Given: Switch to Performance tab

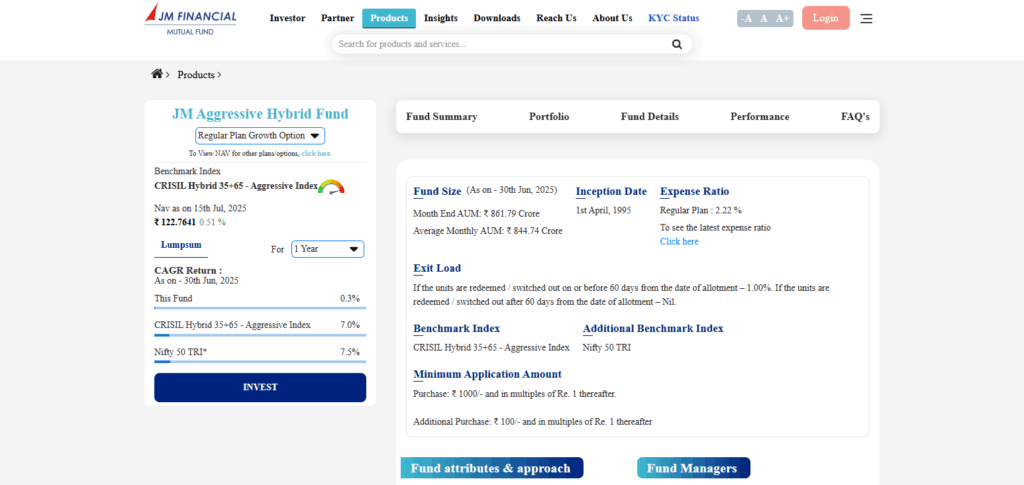Looking at the screenshot, I should click(760, 117).
